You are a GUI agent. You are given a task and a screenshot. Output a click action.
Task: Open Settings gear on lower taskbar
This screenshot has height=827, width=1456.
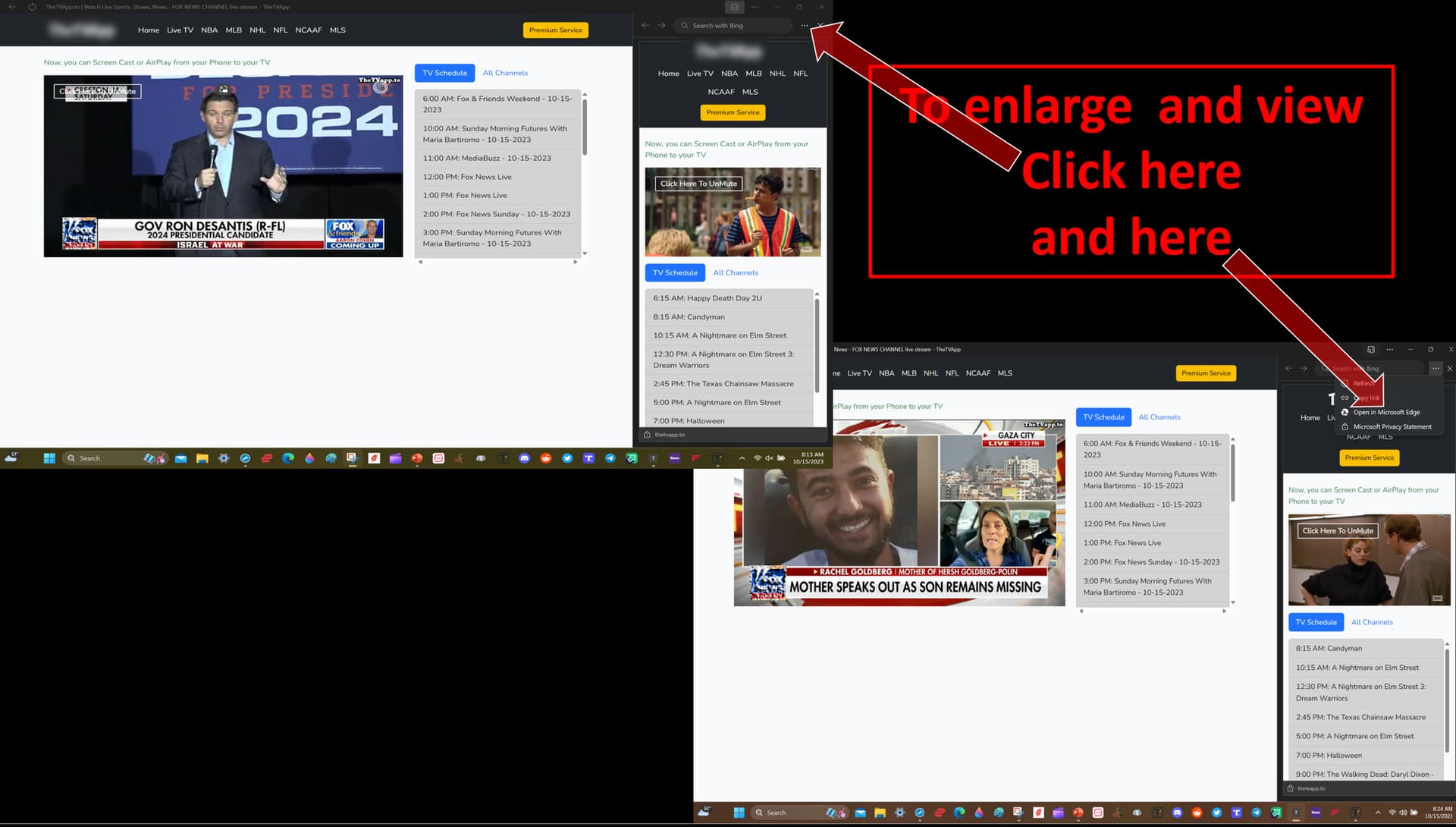click(x=900, y=813)
